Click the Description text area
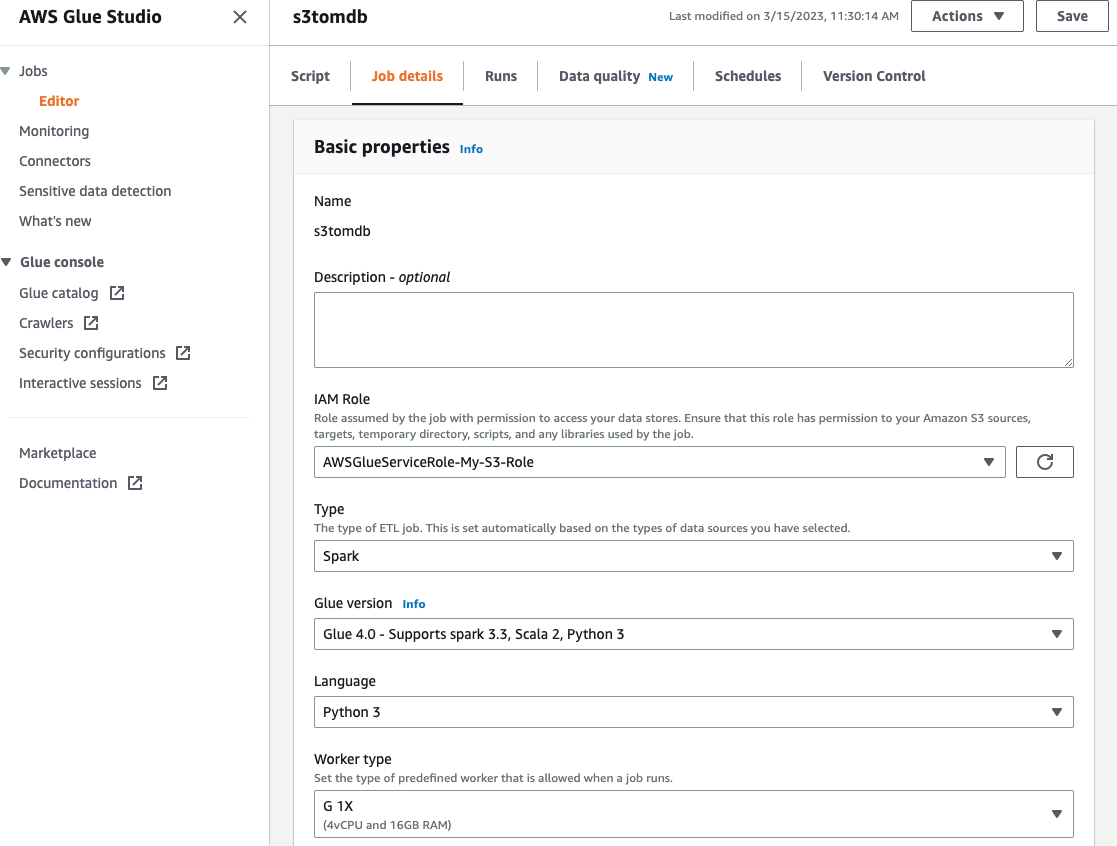Image resolution: width=1117 pixels, height=846 pixels. click(x=693, y=330)
